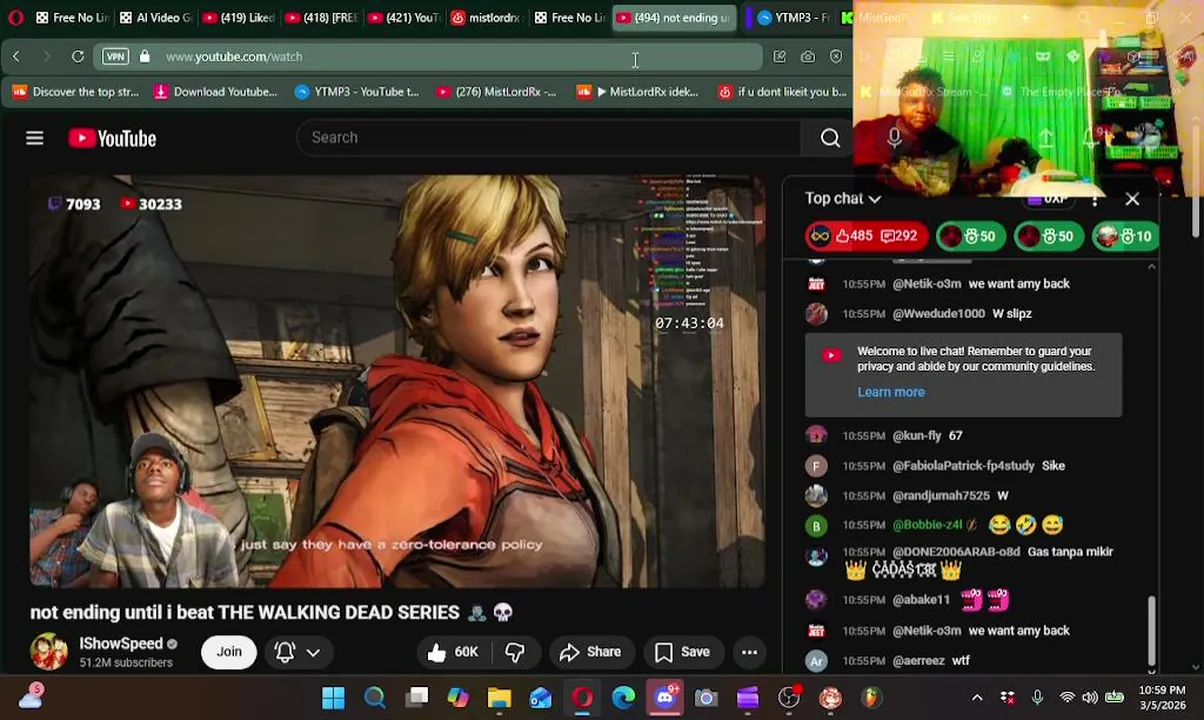
Task: Switch to the (421) YouTube tab
Action: pos(403,17)
